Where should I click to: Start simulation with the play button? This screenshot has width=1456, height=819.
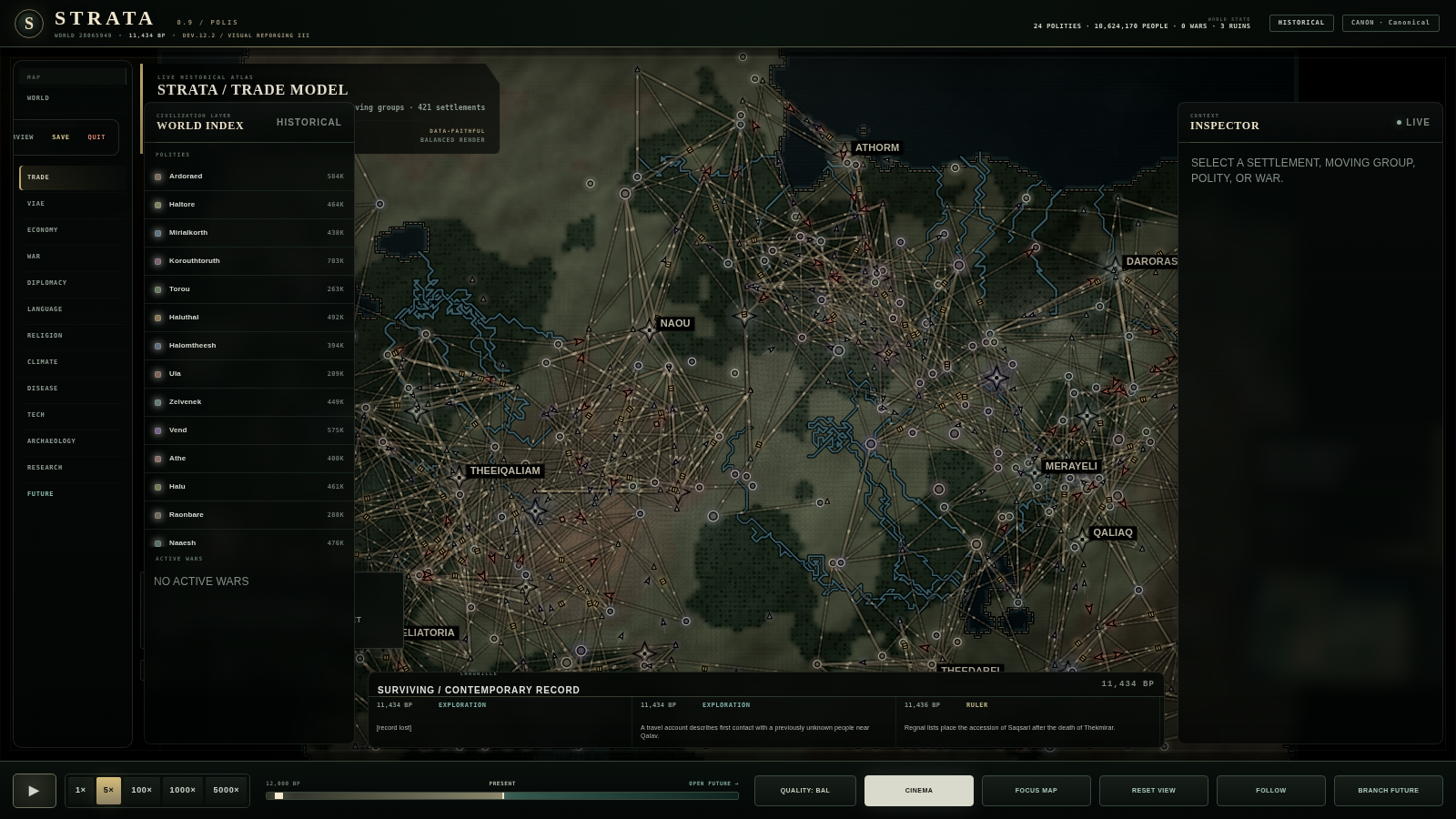click(x=35, y=791)
